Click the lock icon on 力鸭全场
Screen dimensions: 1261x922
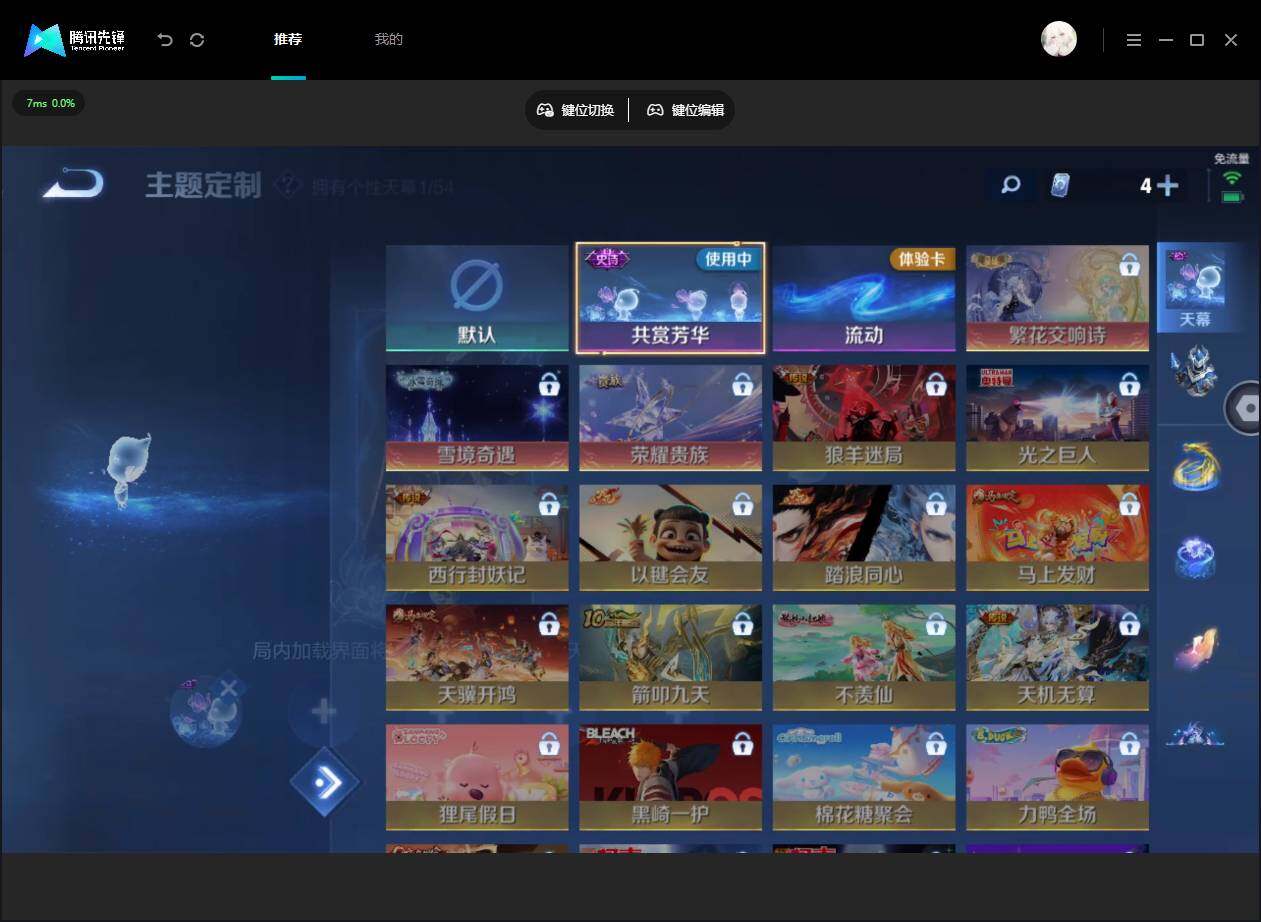point(1129,744)
